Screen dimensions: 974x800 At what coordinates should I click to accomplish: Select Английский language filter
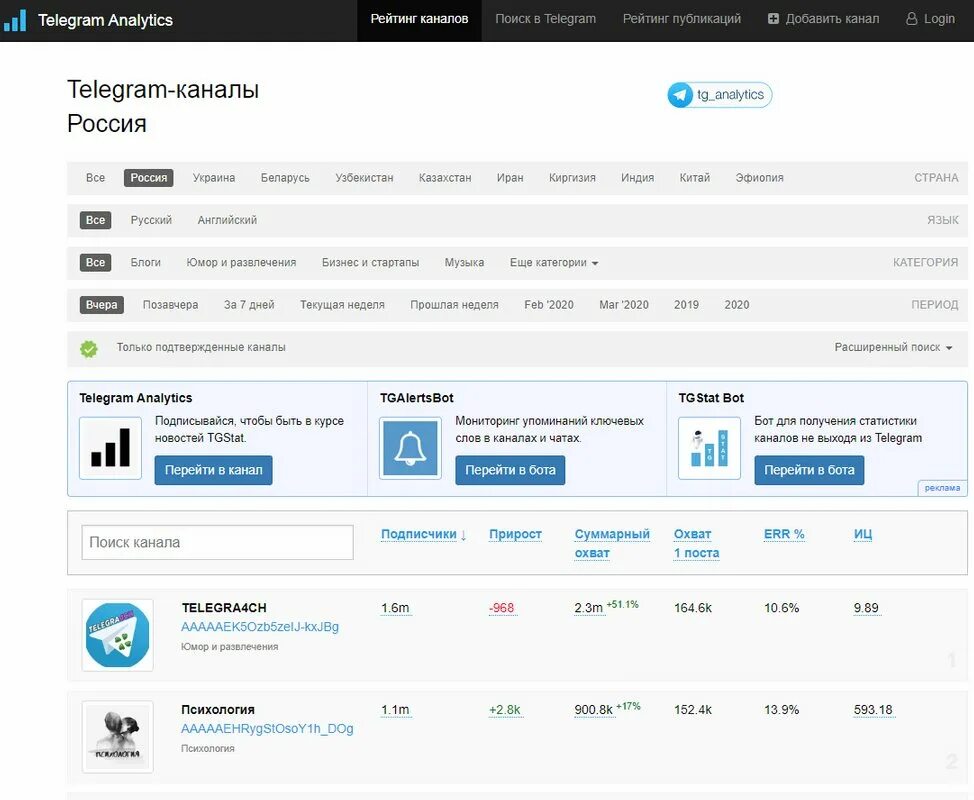(x=227, y=220)
